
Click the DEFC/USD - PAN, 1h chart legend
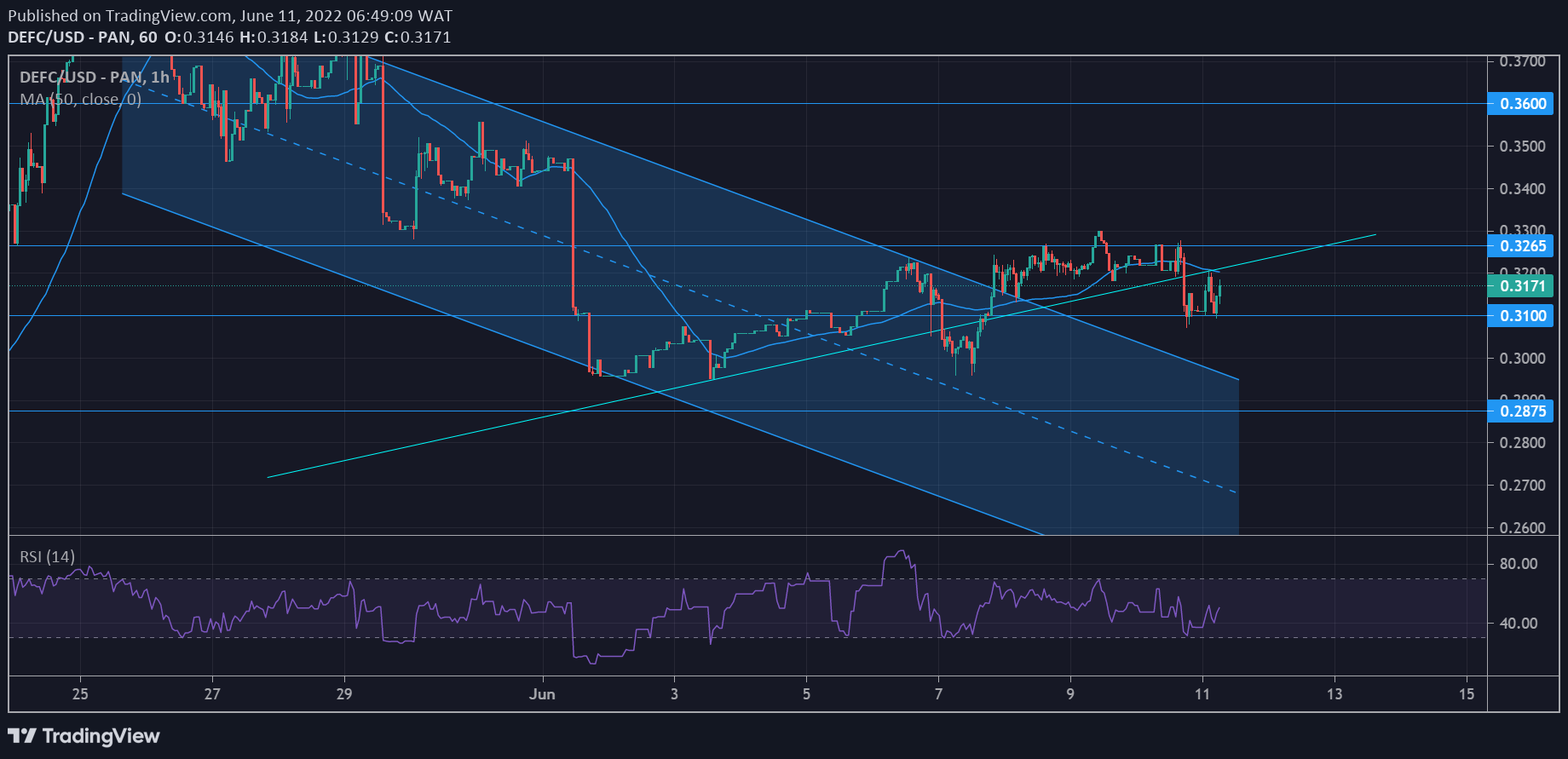95,78
